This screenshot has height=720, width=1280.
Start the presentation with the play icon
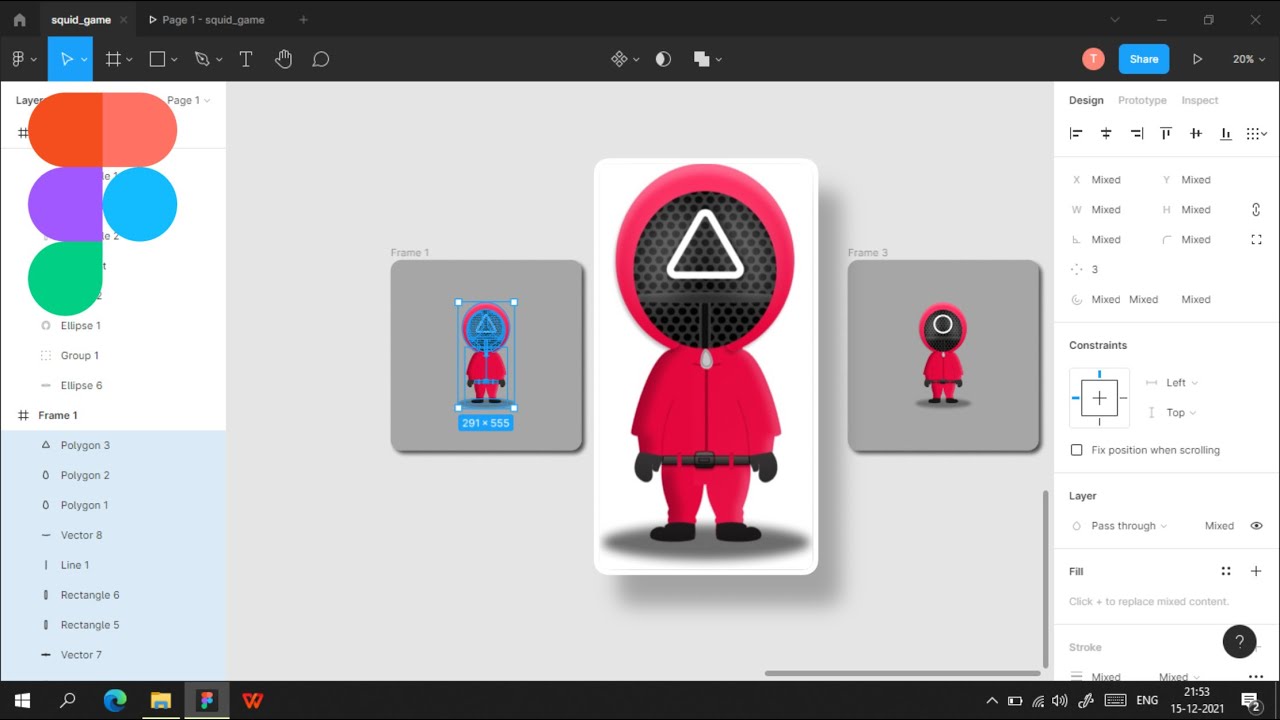(x=1197, y=59)
